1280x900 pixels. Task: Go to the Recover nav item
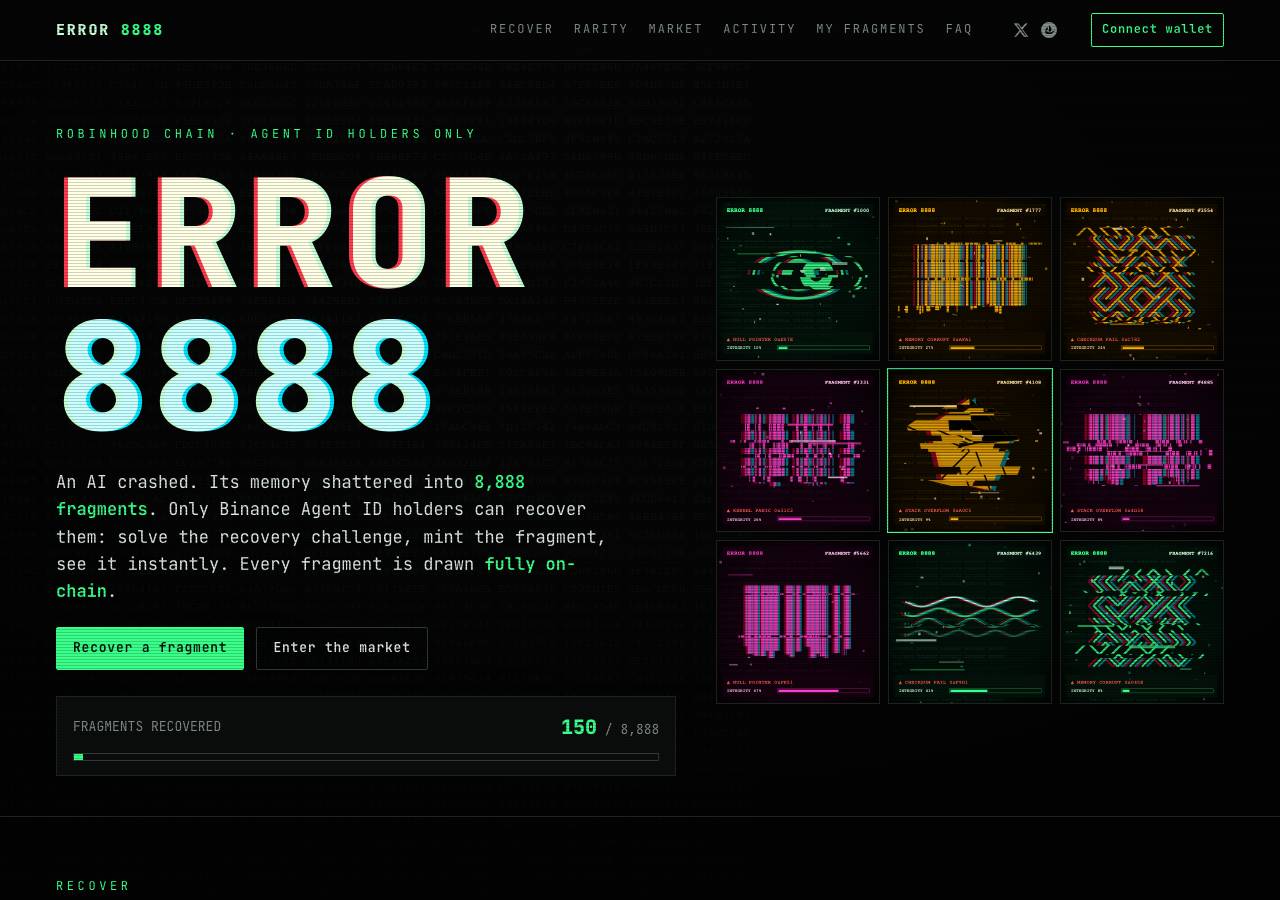(x=522, y=30)
